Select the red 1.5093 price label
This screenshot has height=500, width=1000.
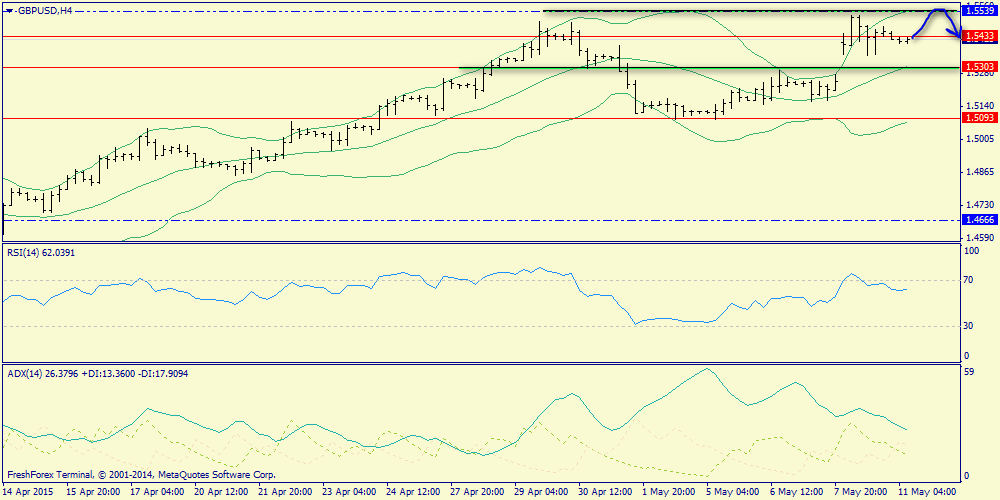978,117
